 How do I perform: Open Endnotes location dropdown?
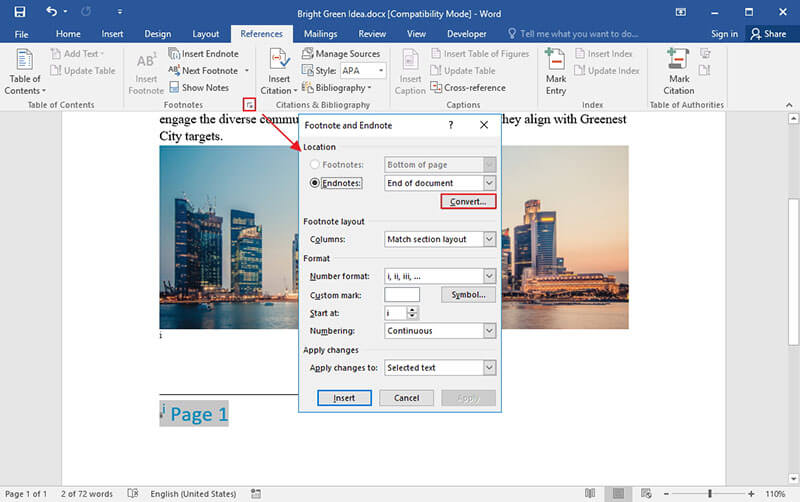pos(489,183)
